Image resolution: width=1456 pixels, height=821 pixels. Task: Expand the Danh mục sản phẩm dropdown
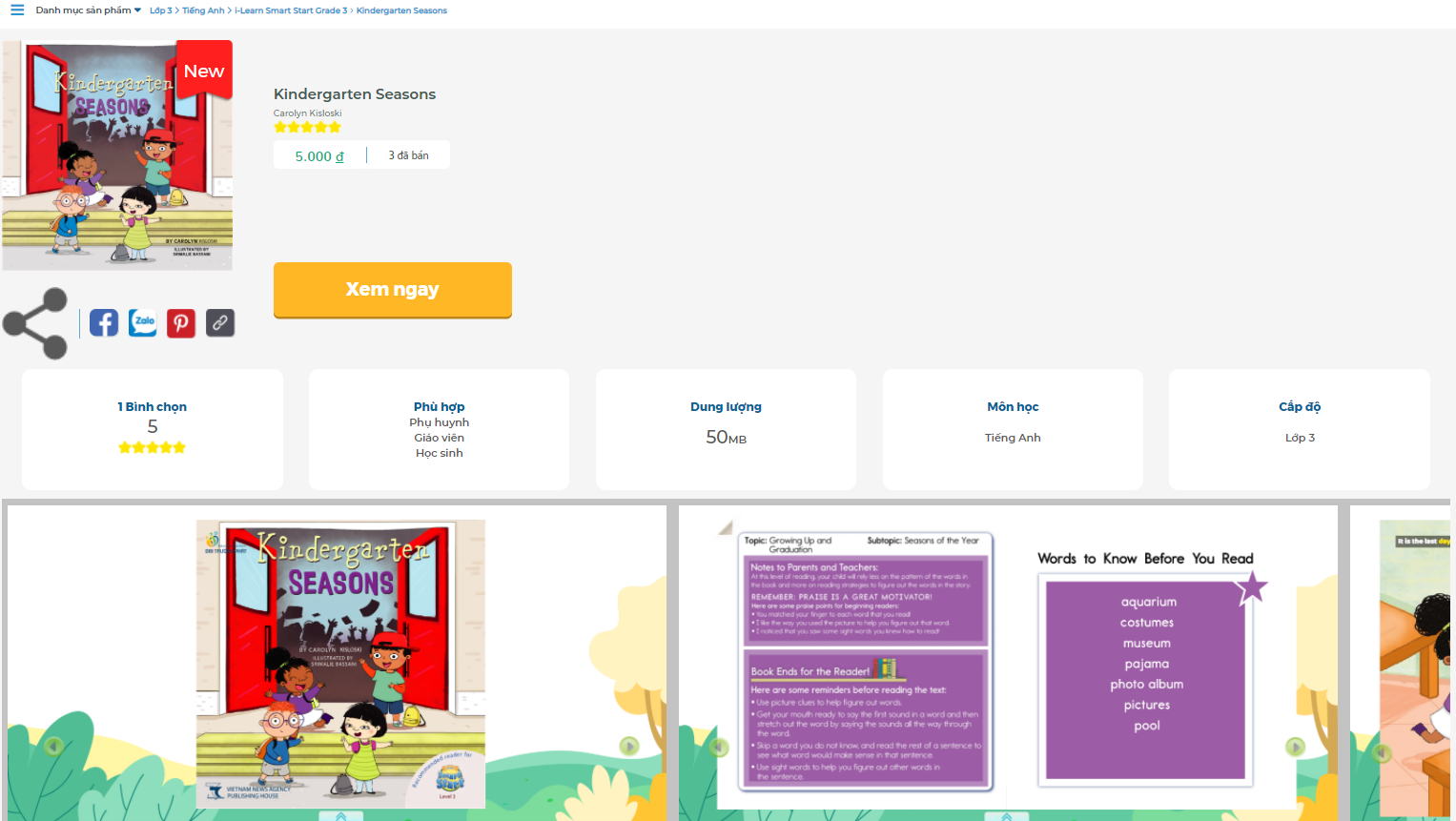coord(89,10)
